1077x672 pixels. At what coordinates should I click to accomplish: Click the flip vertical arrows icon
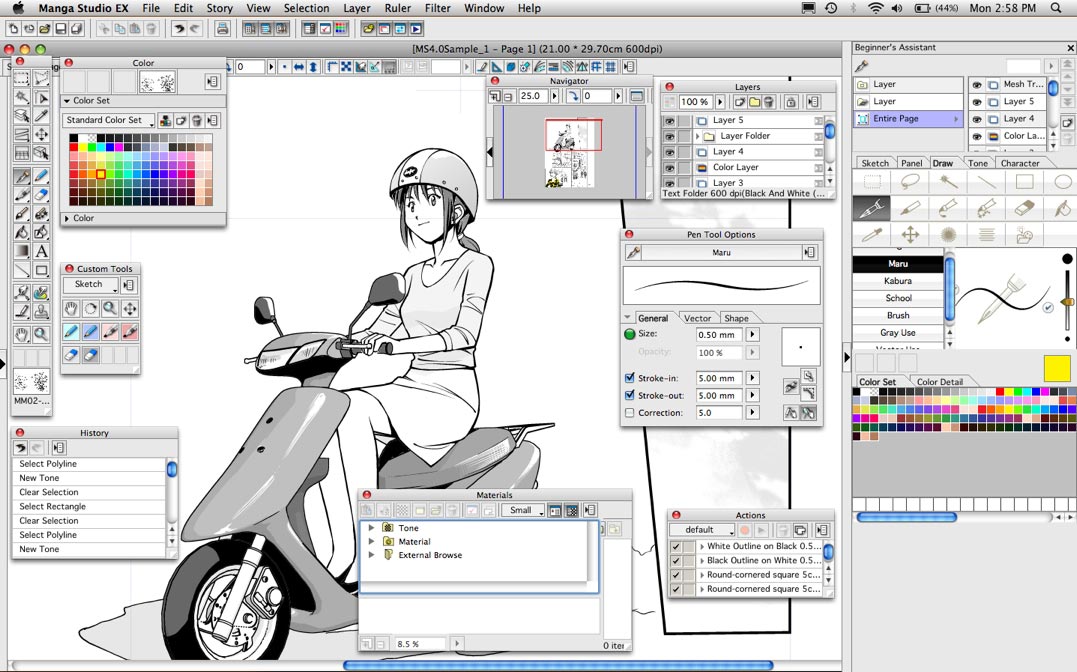click(x=313, y=67)
